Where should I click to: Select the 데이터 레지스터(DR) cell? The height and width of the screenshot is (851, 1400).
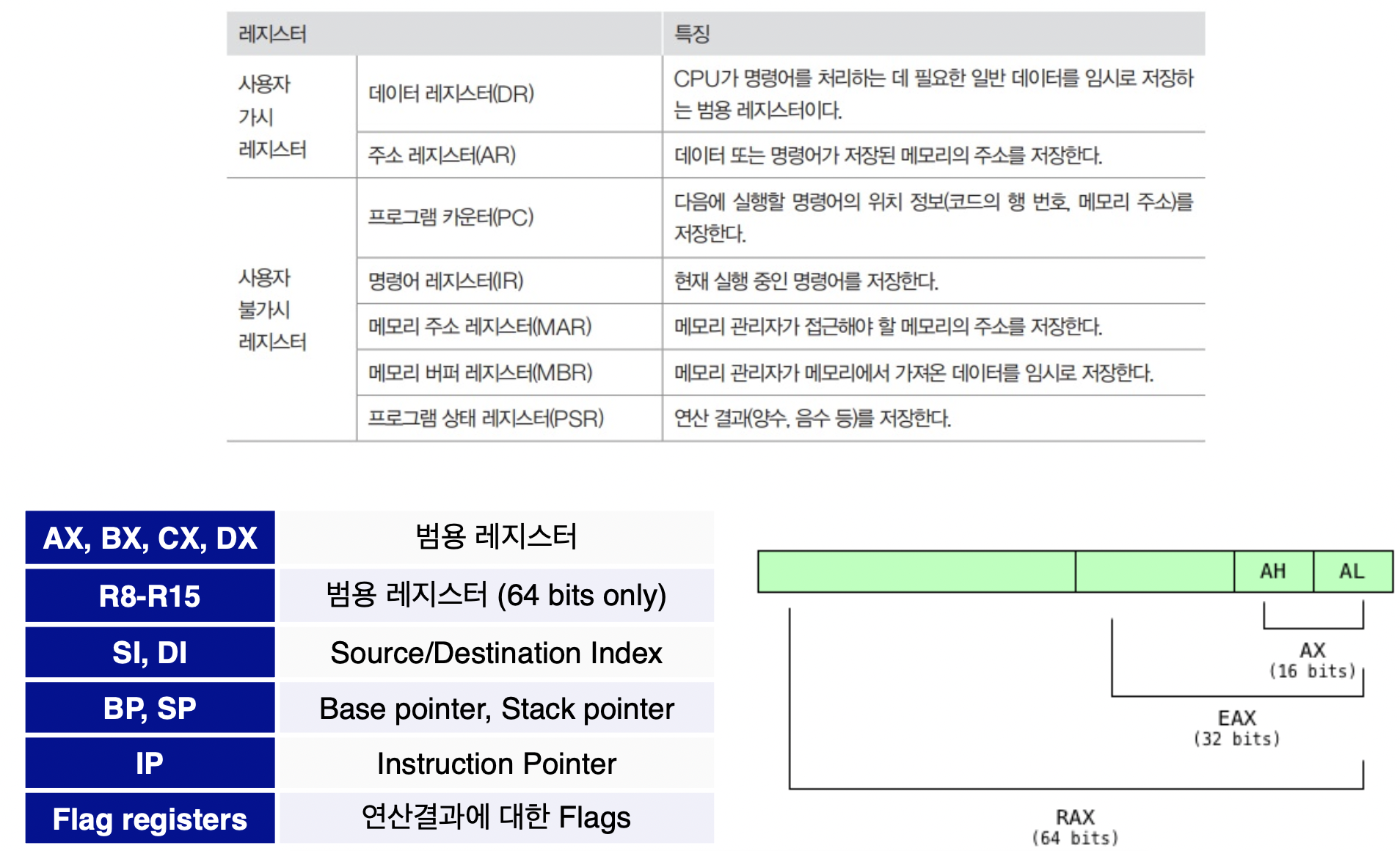point(509,94)
